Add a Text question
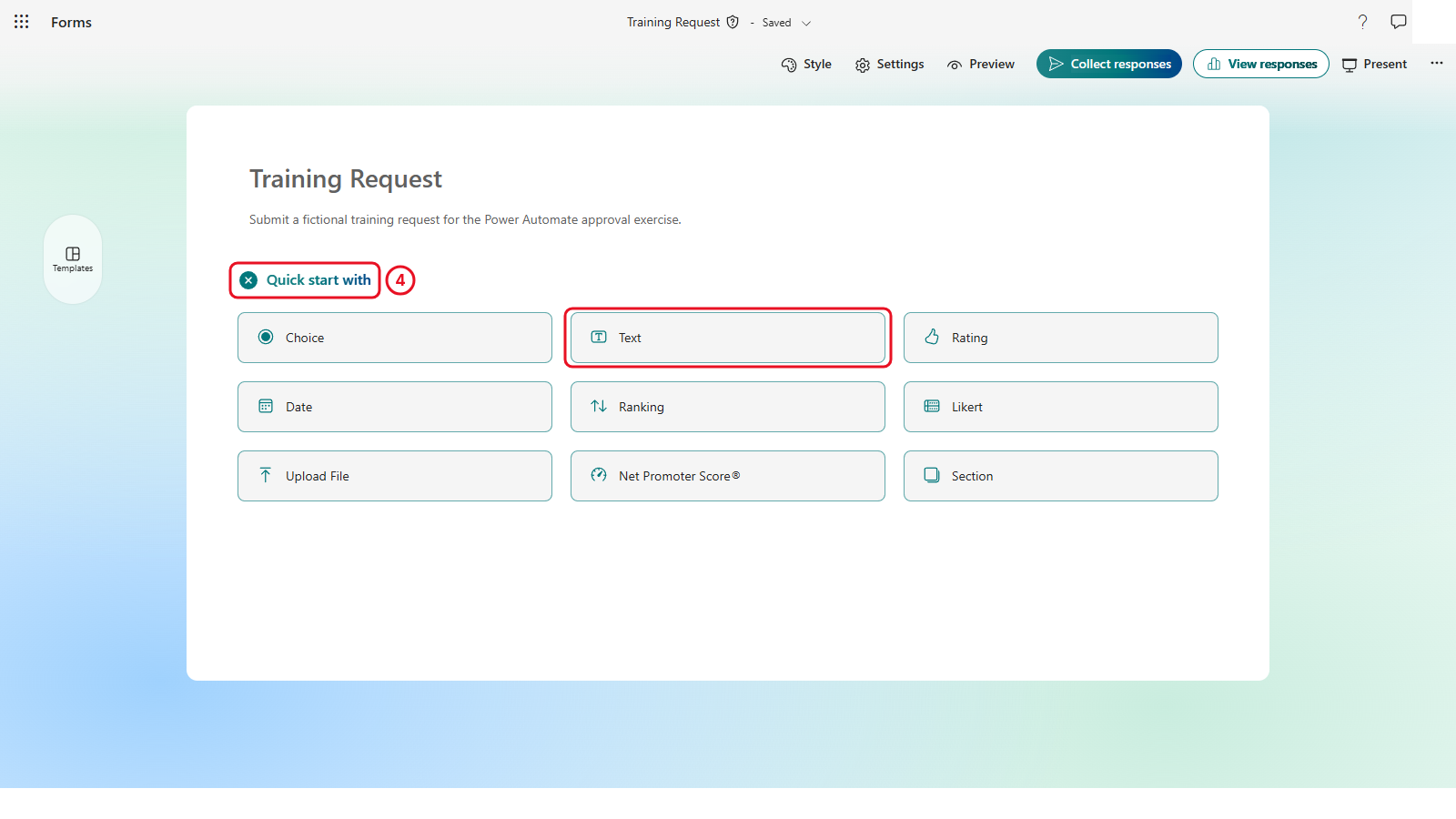This screenshot has height=819, width=1456. point(728,338)
